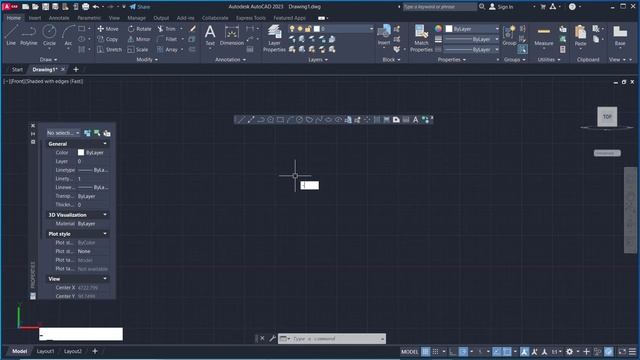
Task: Collapse the 3D Visualization section
Action: [x=105, y=215]
